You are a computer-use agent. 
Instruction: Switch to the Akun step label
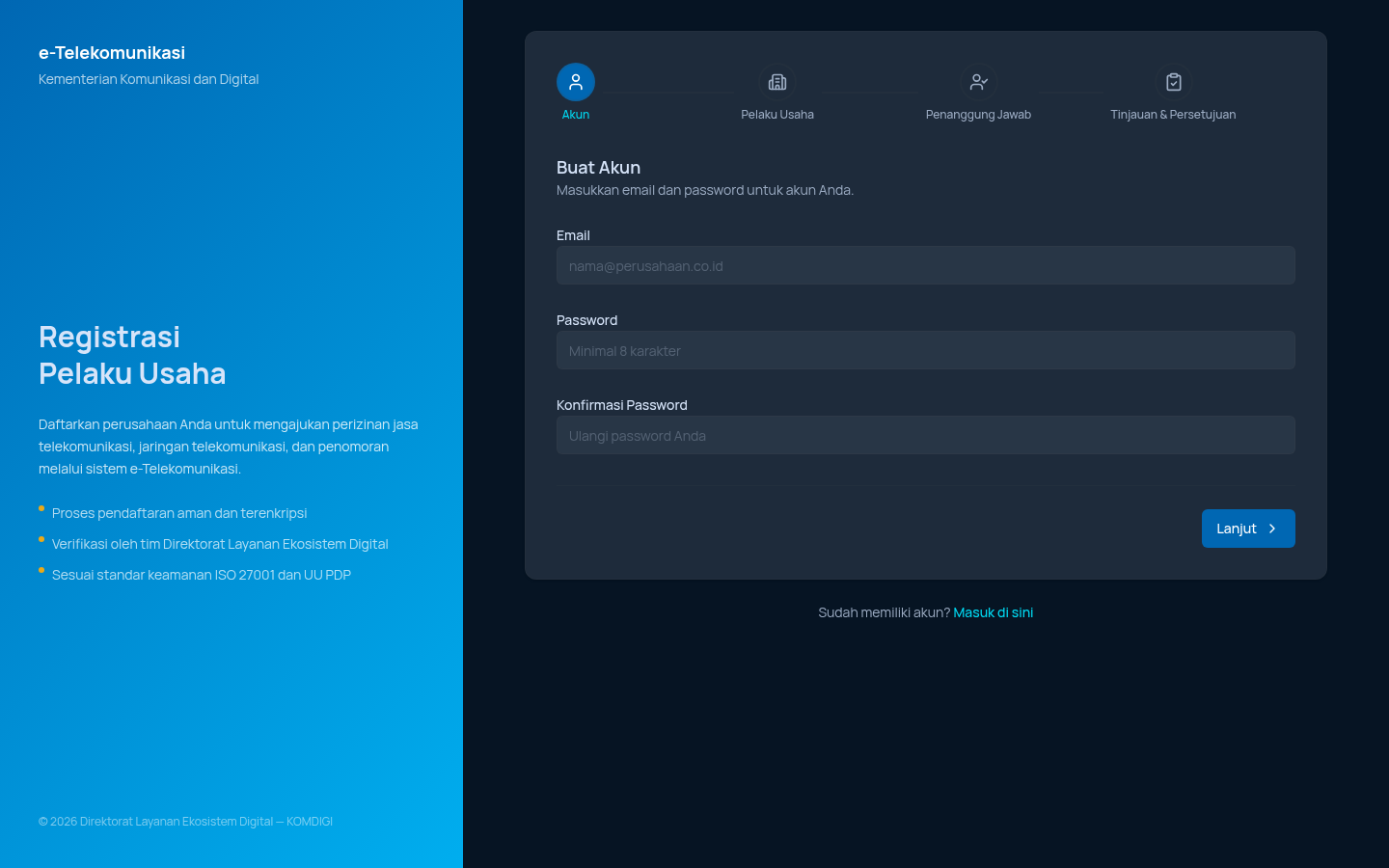[x=576, y=115]
